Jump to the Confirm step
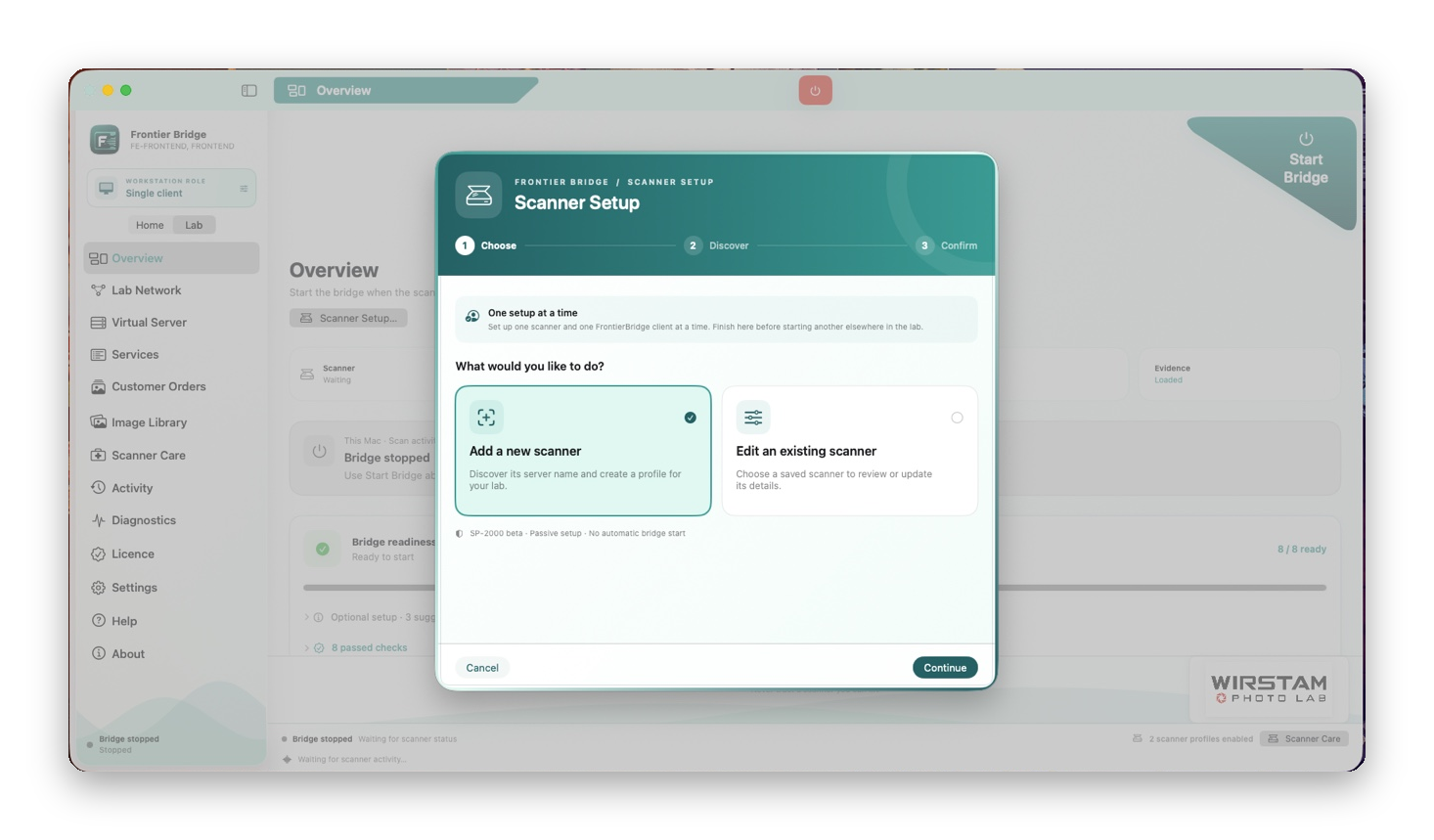Screen dimensions: 1434x840 click(x=947, y=245)
